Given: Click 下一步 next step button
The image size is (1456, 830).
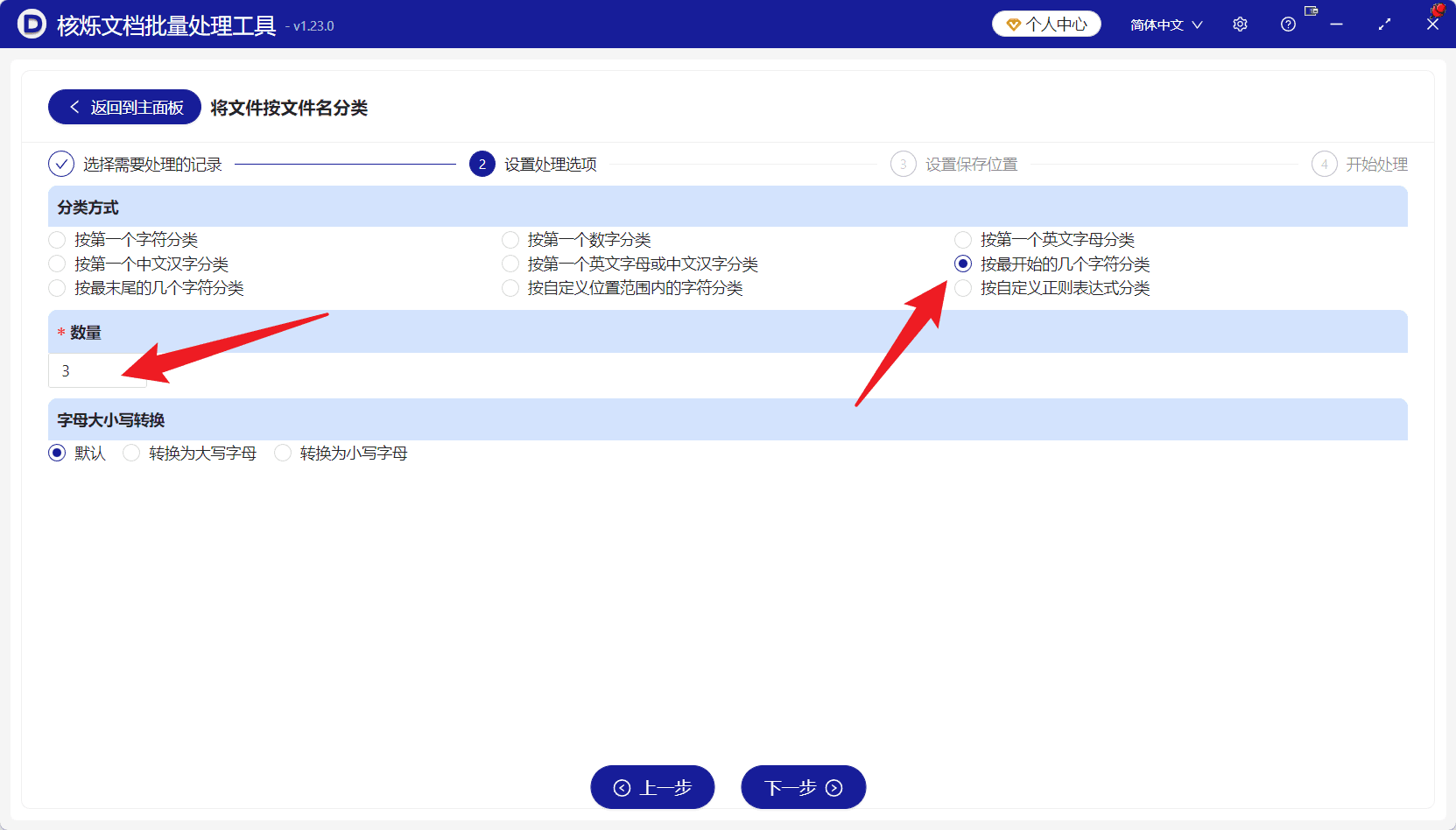Looking at the screenshot, I should click(x=803, y=787).
